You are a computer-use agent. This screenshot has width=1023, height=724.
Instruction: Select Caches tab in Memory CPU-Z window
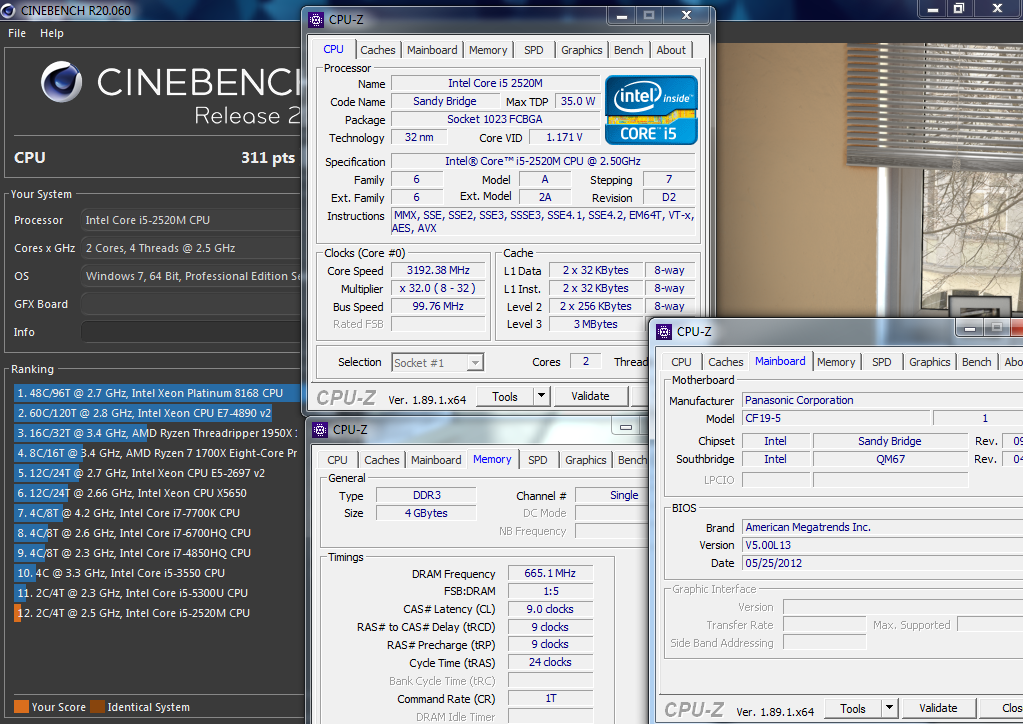382,460
